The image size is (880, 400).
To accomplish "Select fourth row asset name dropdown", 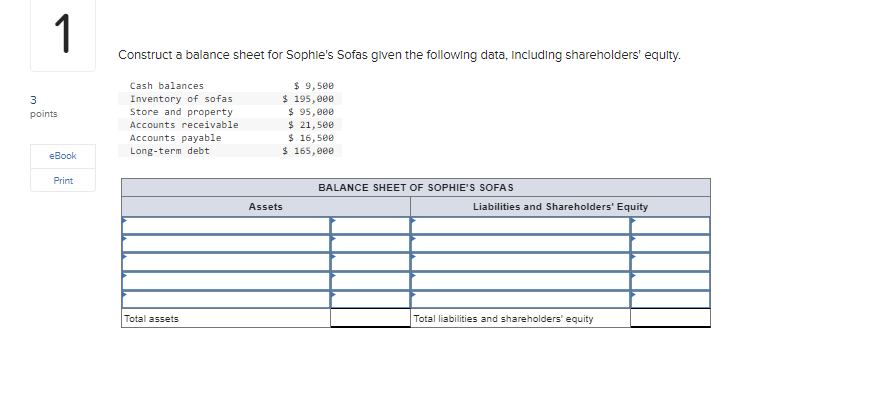I will pos(226,281).
